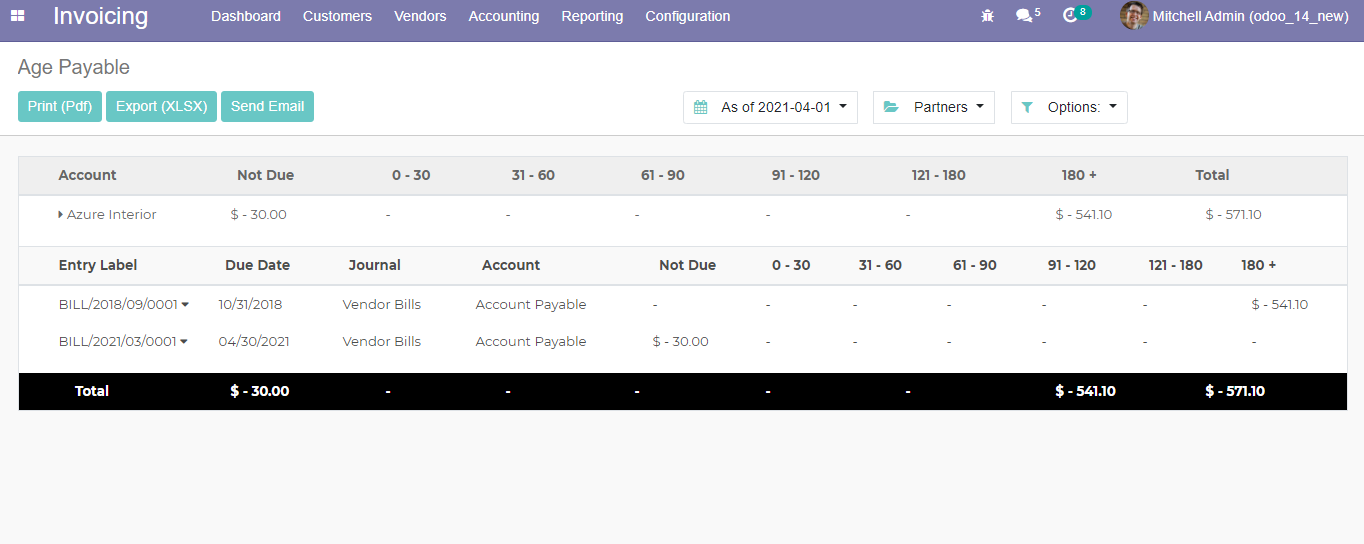Open the Accounting menu

pyautogui.click(x=503, y=16)
